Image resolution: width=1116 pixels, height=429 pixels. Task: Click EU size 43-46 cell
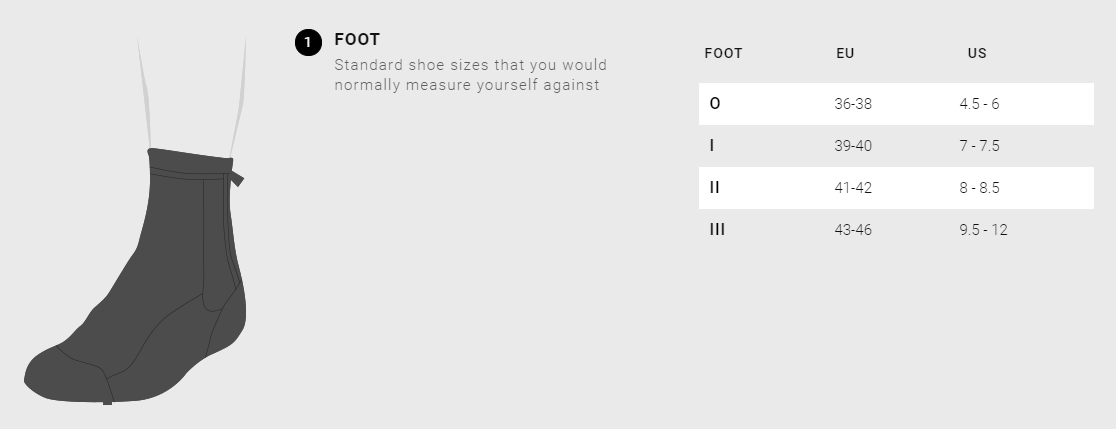point(853,230)
